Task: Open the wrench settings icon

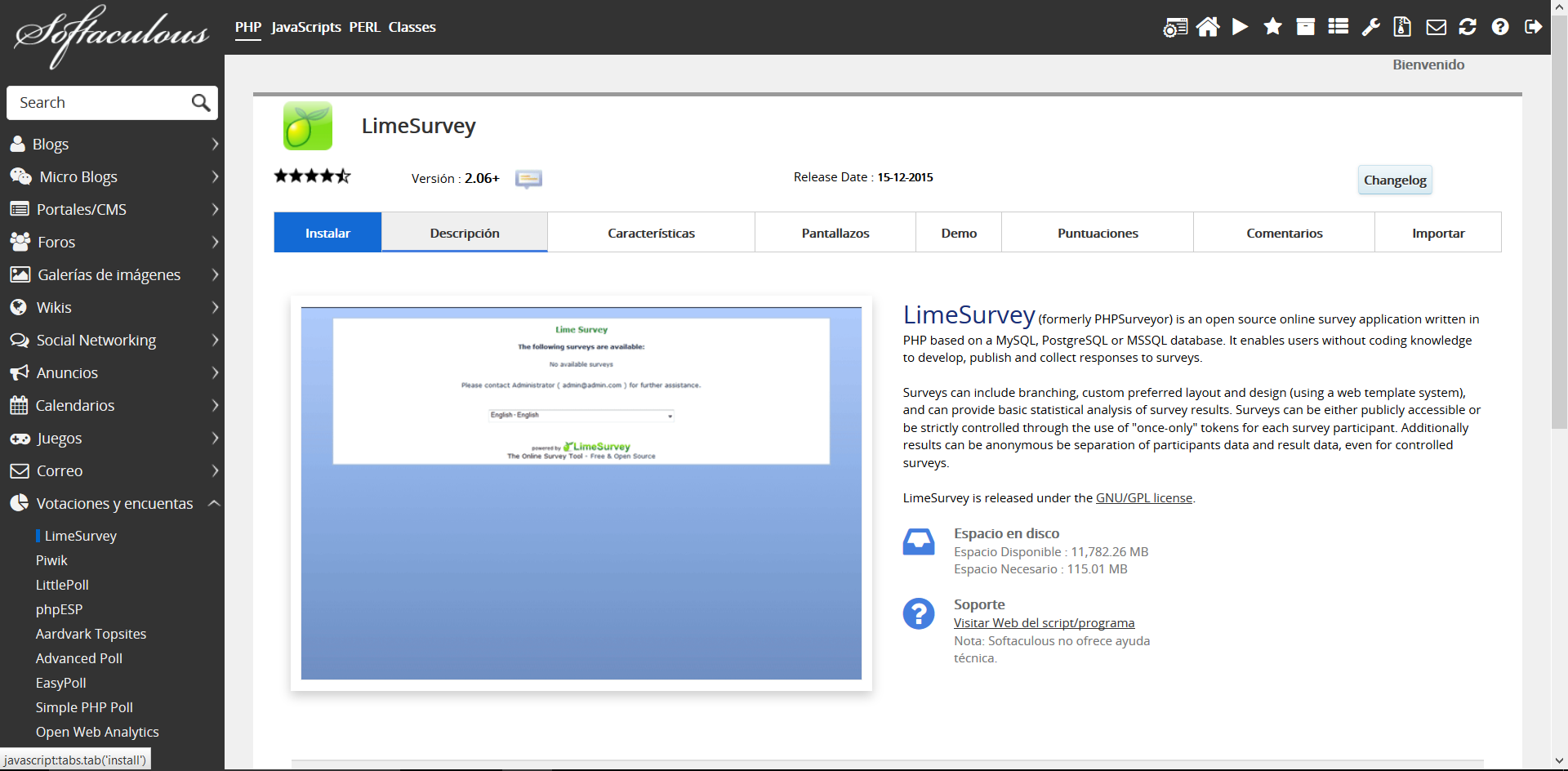Action: point(1370,27)
